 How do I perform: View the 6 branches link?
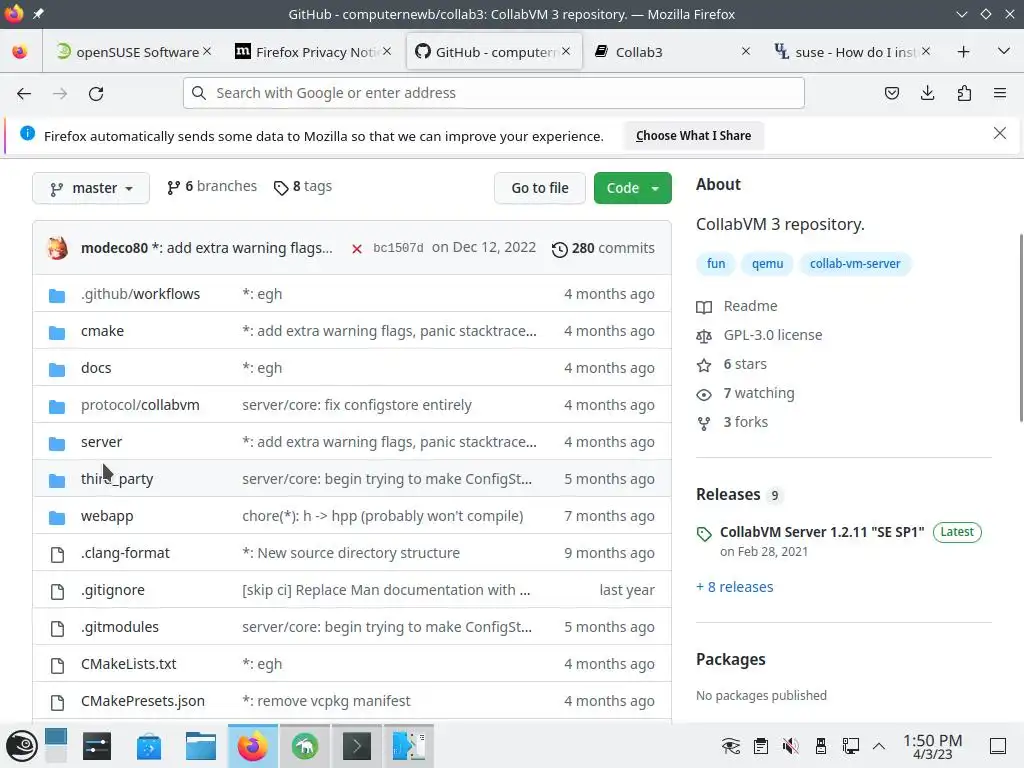click(212, 187)
